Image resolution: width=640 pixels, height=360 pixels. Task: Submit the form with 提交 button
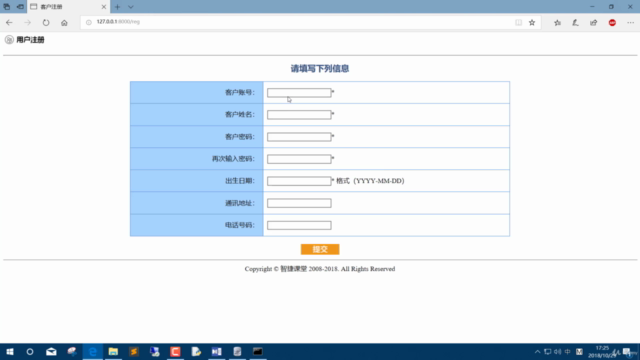pos(320,249)
